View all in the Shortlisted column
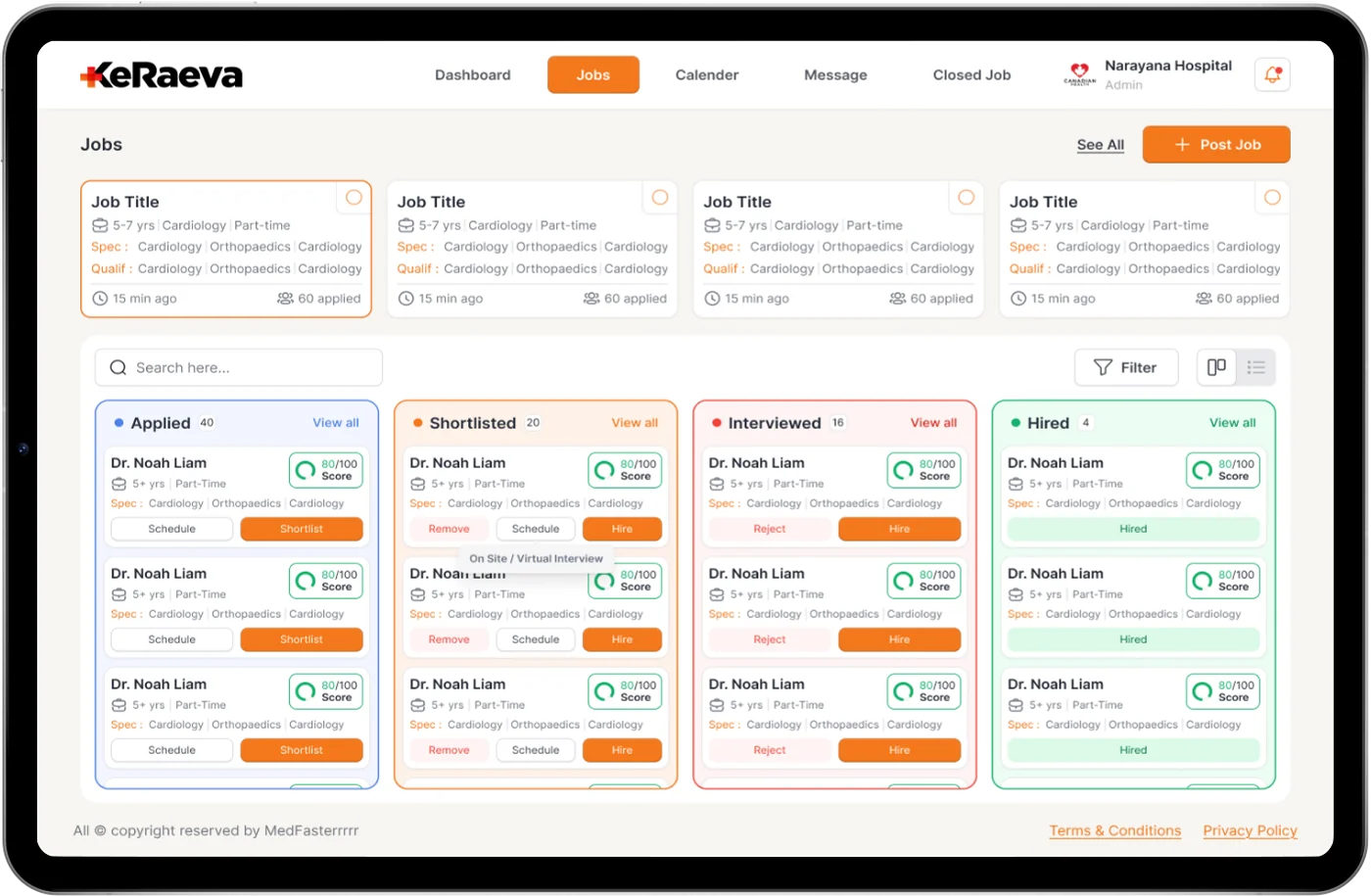 pos(635,423)
